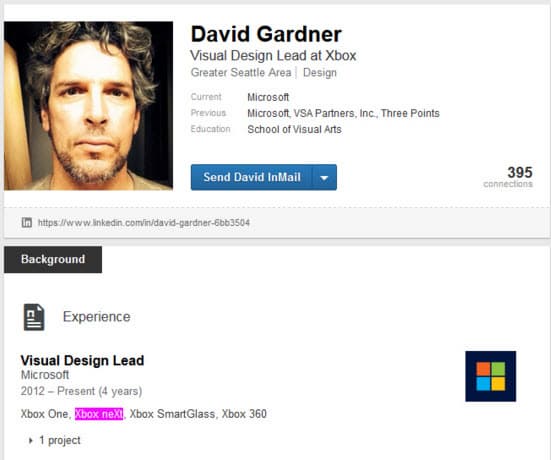
Task: Open Three Points previous company link
Action: point(410,113)
